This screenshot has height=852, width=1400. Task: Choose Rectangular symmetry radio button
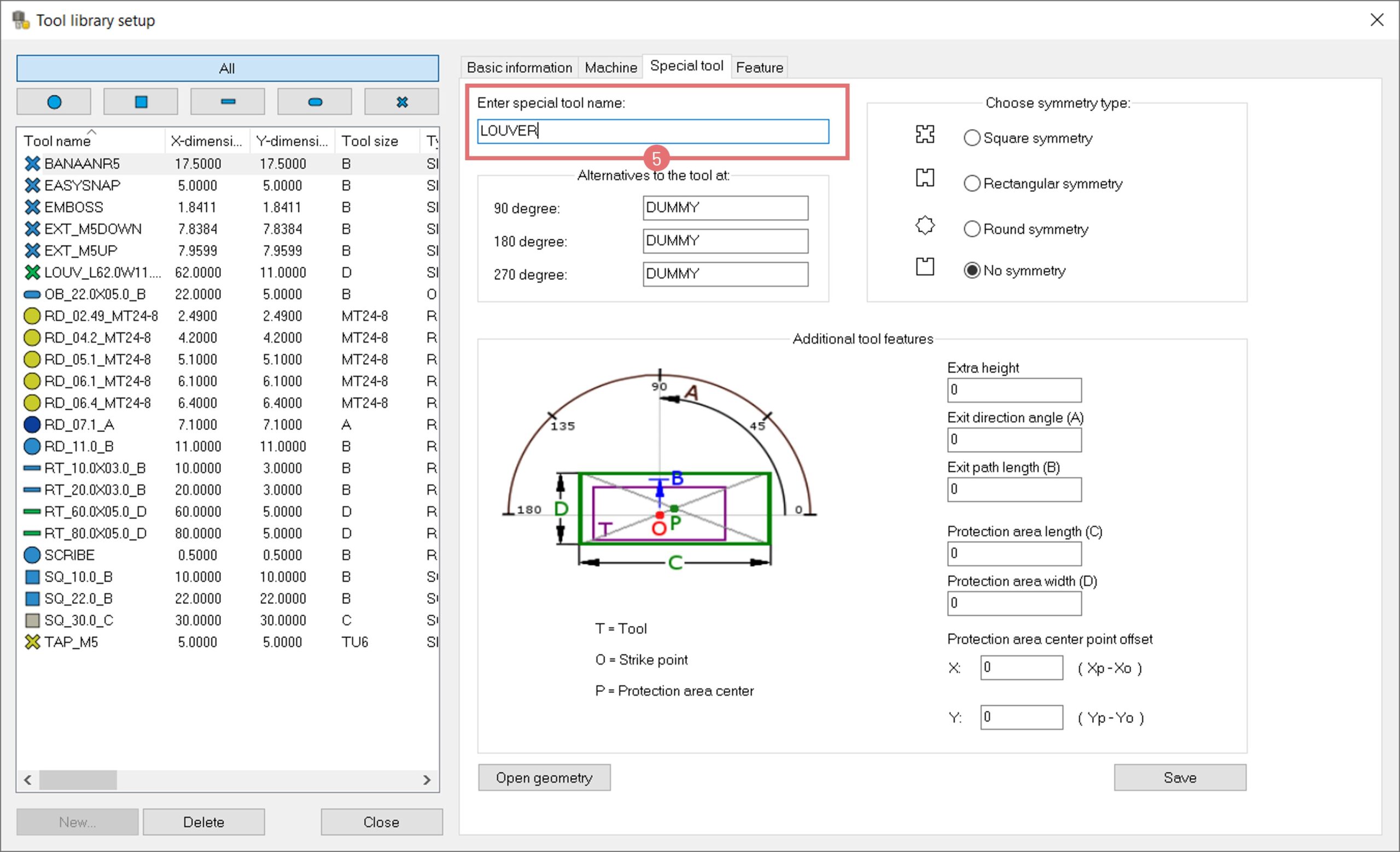click(x=972, y=183)
